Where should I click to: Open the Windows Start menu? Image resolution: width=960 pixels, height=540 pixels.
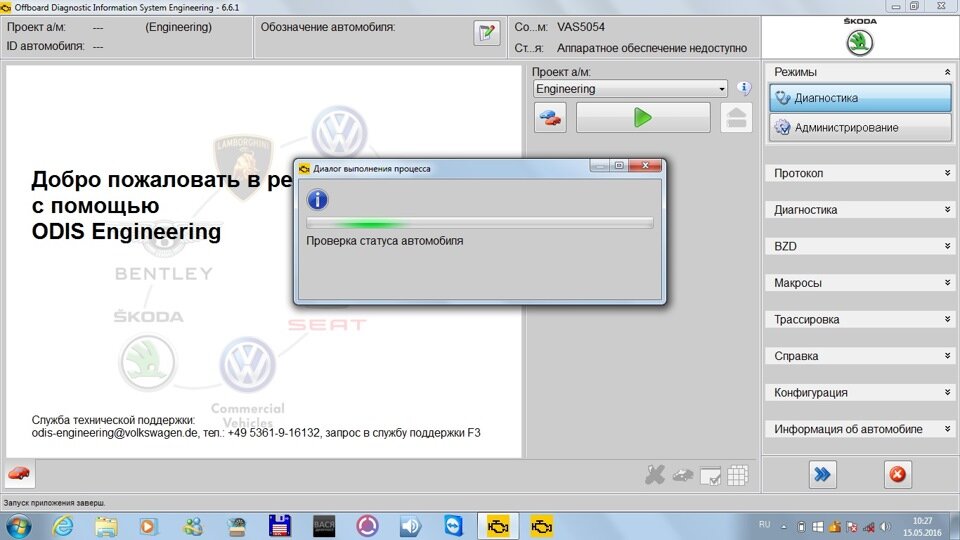click(18, 526)
